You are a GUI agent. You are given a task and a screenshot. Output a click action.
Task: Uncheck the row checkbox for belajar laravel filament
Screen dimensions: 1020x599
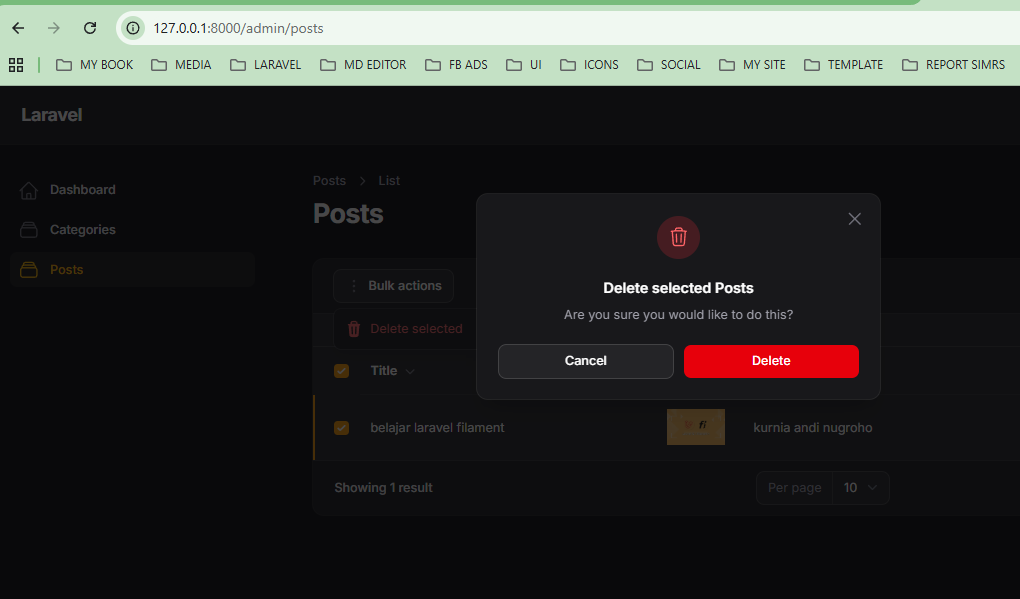341,427
